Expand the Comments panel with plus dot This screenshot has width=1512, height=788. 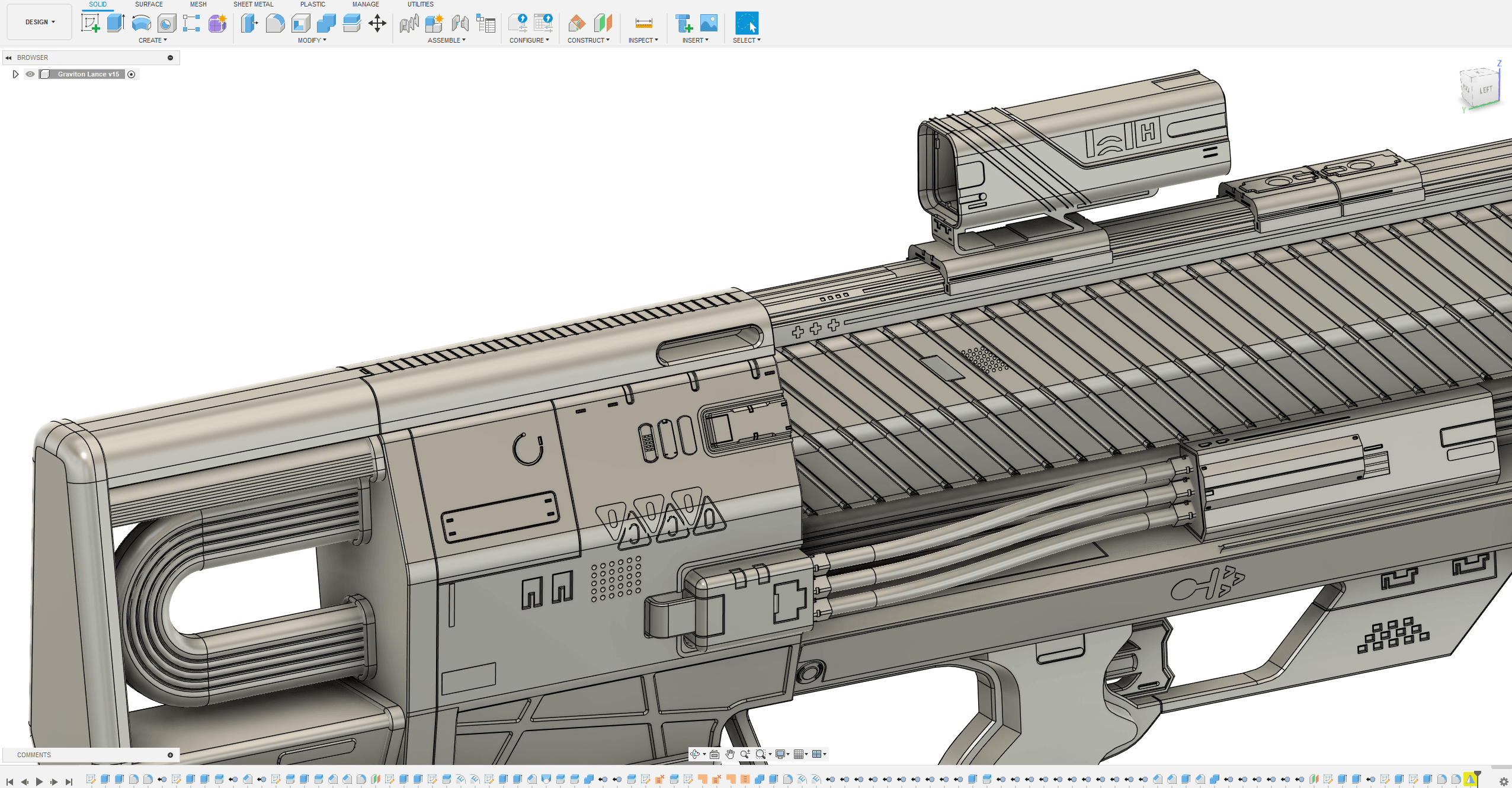170,755
